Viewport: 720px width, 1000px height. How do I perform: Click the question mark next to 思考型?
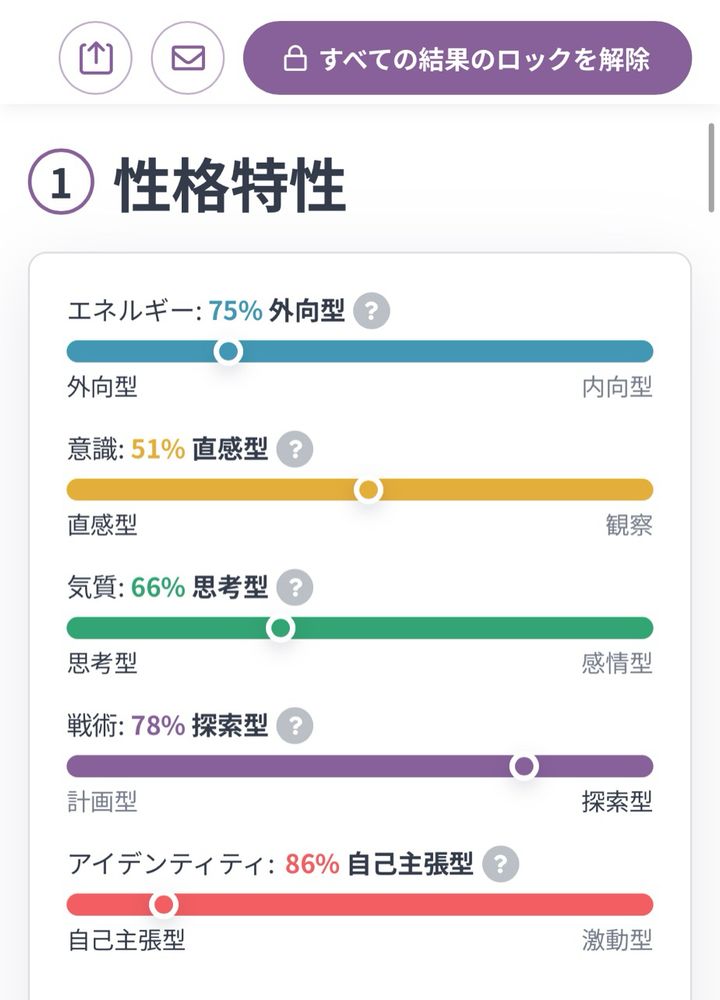tap(295, 587)
